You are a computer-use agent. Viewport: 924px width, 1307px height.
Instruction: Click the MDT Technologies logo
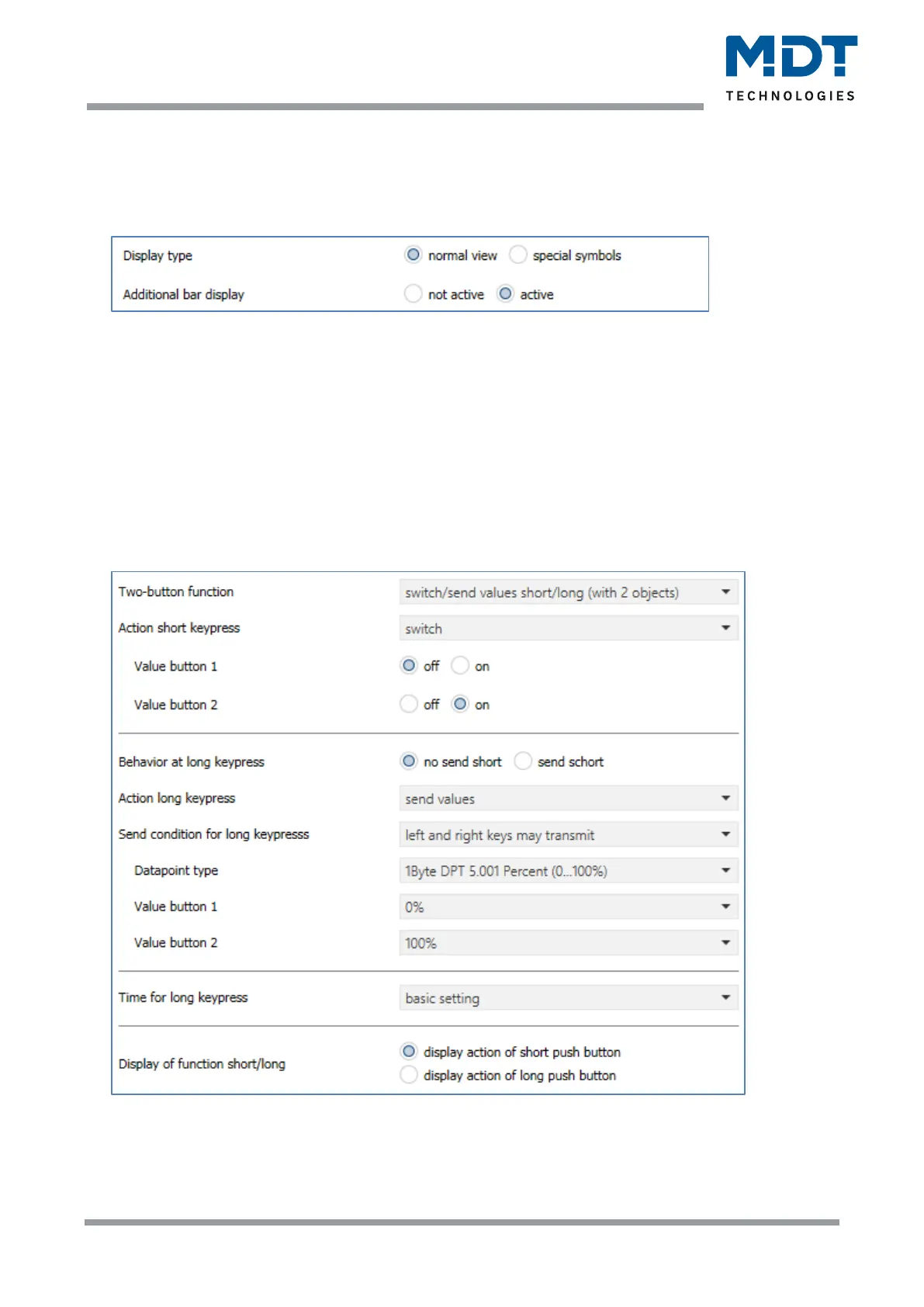(x=791, y=68)
